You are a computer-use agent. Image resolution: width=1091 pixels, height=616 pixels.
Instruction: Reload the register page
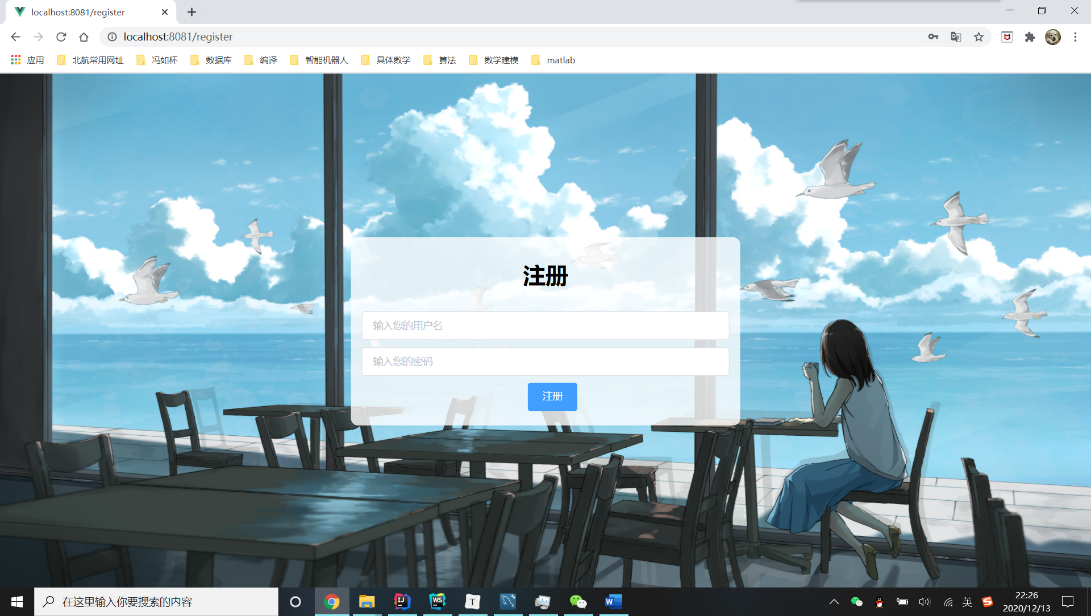click(61, 37)
